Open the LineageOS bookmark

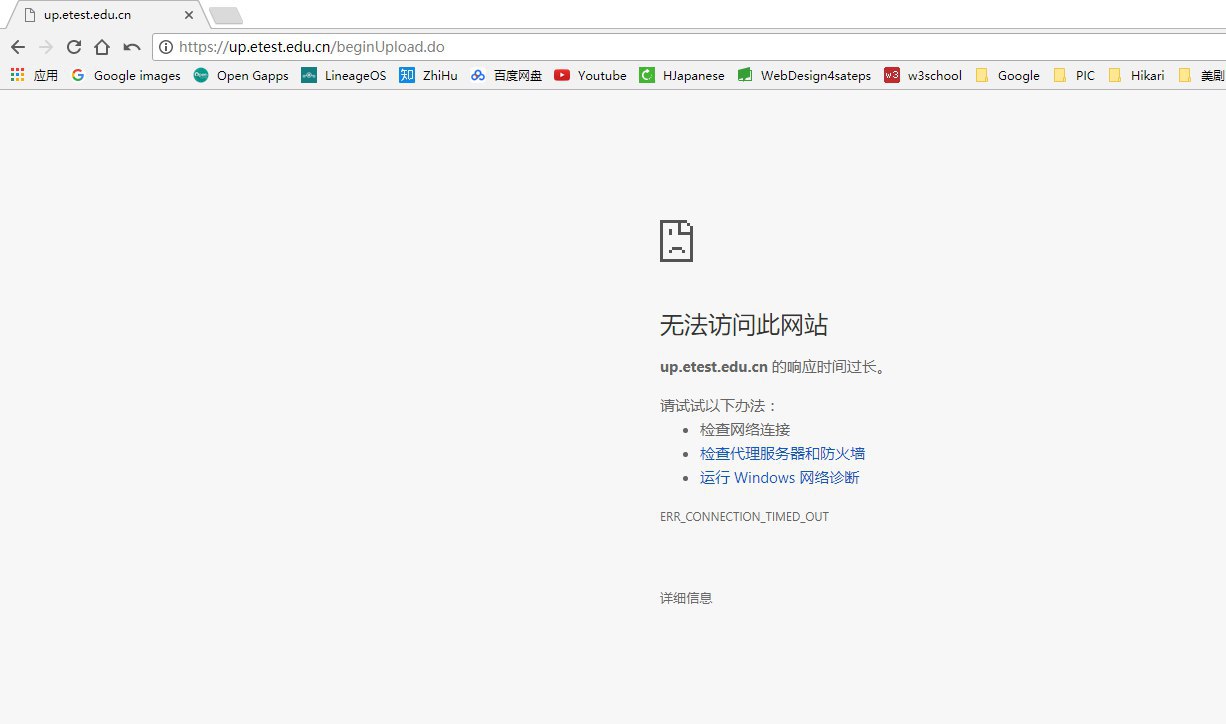click(343, 75)
